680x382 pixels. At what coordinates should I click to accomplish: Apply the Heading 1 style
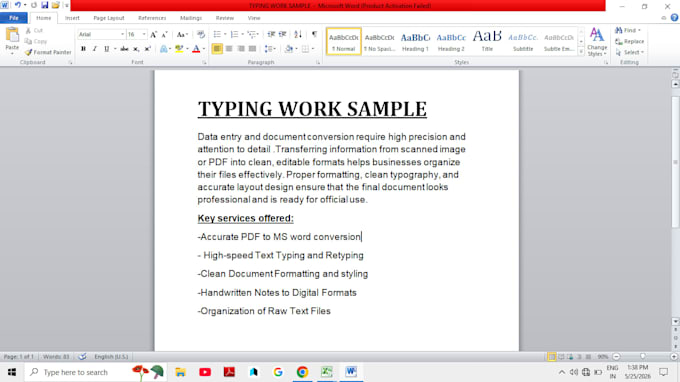pyautogui.click(x=415, y=42)
